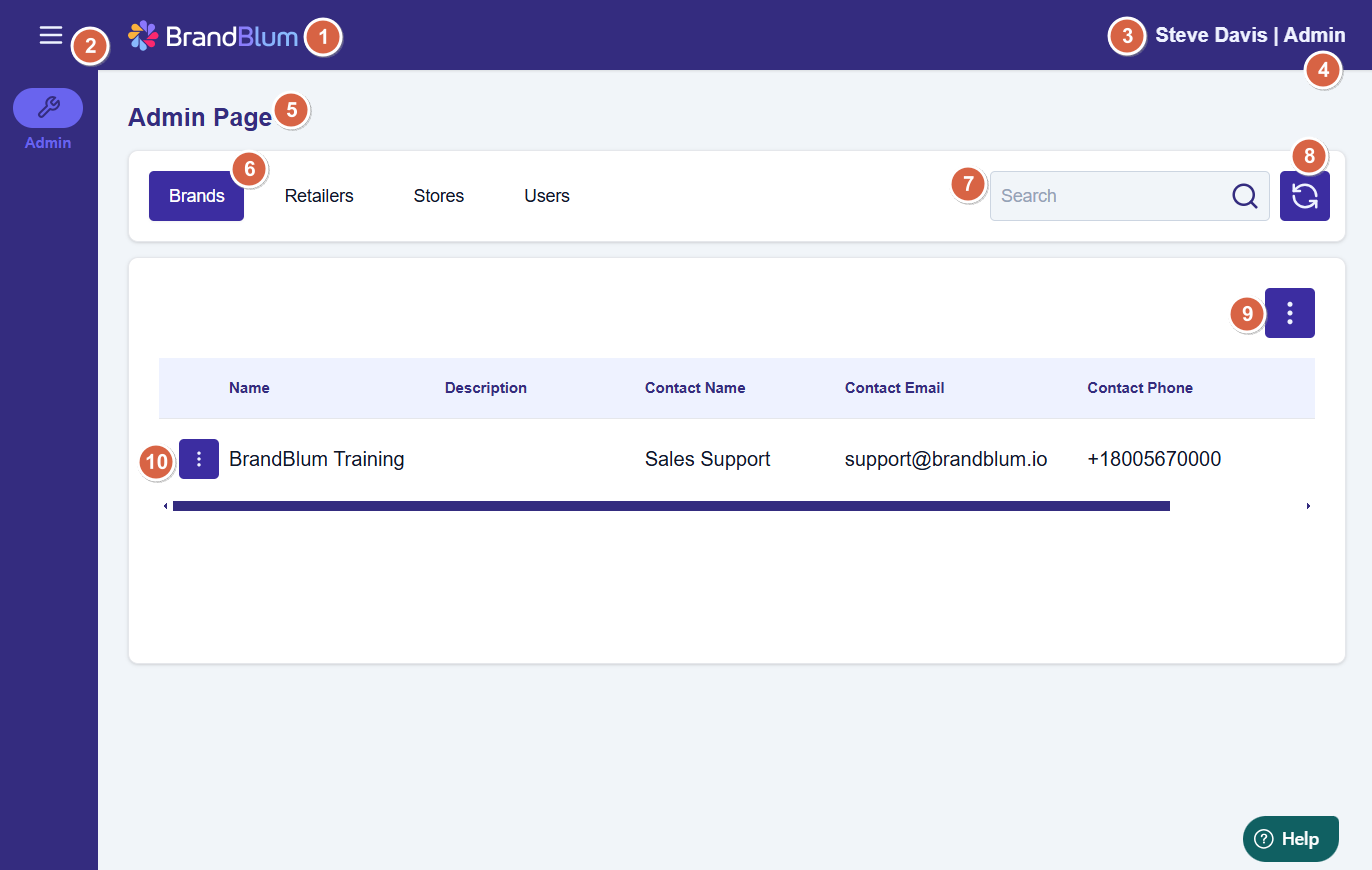Screen dimensions: 1372x870
Task: Open the Stores tab
Action: coord(438,196)
